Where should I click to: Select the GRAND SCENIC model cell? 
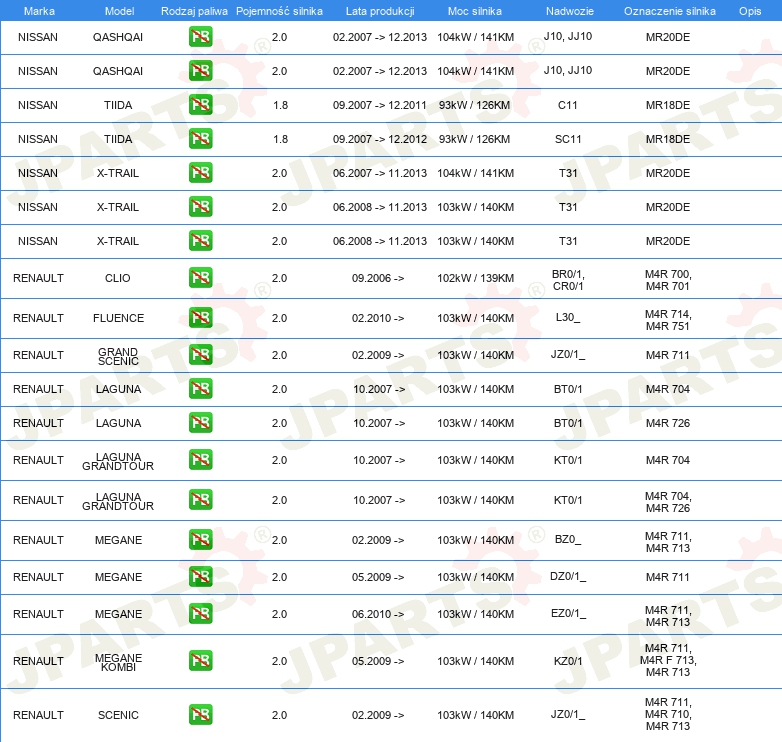[118, 357]
